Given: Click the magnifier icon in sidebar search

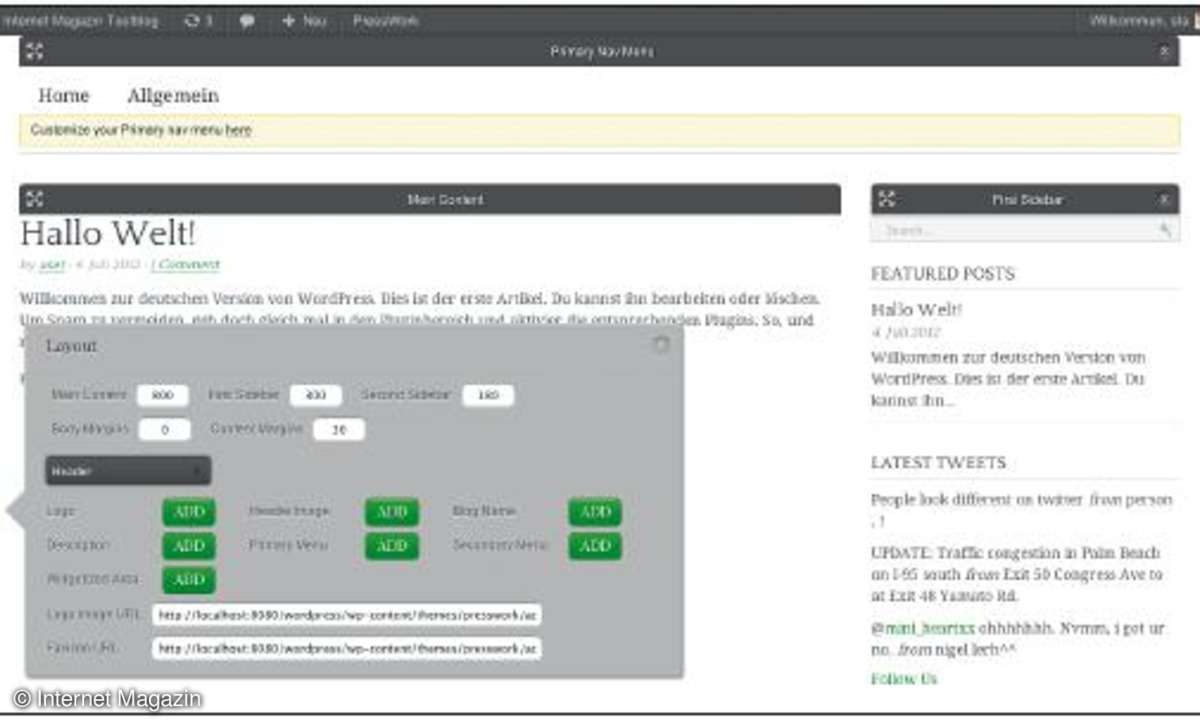Looking at the screenshot, I should [1165, 230].
